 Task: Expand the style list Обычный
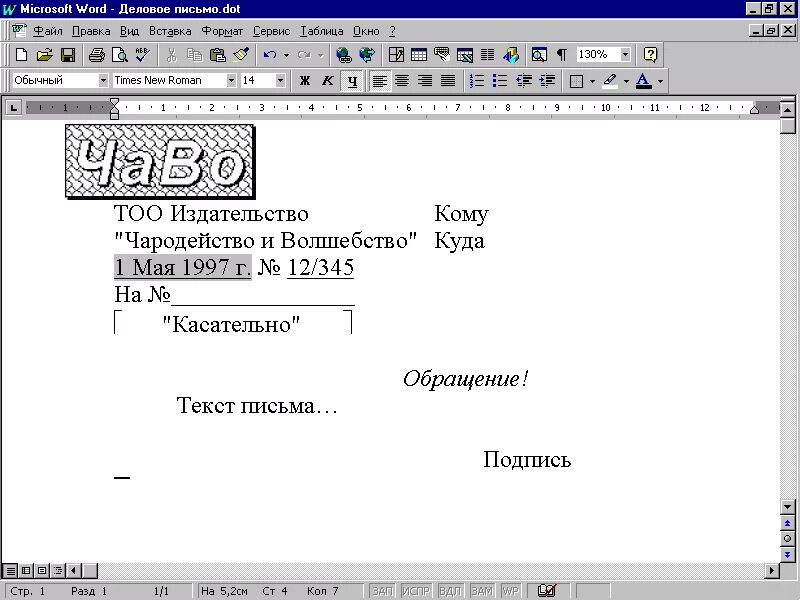pyautogui.click(x=103, y=81)
